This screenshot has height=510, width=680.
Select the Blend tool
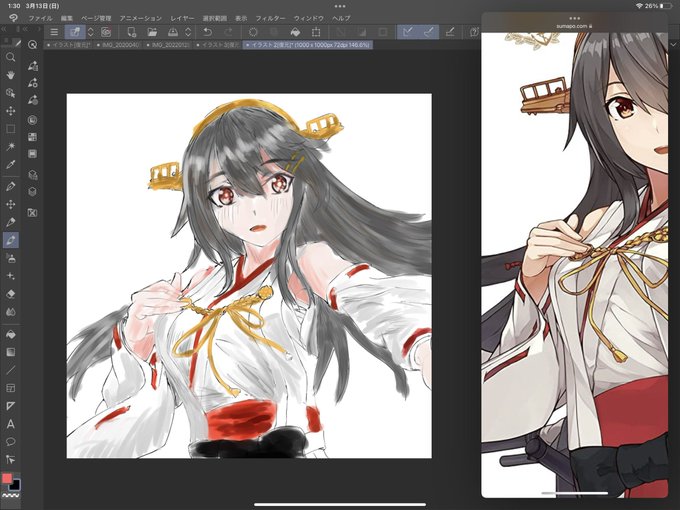tap(10, 312)
